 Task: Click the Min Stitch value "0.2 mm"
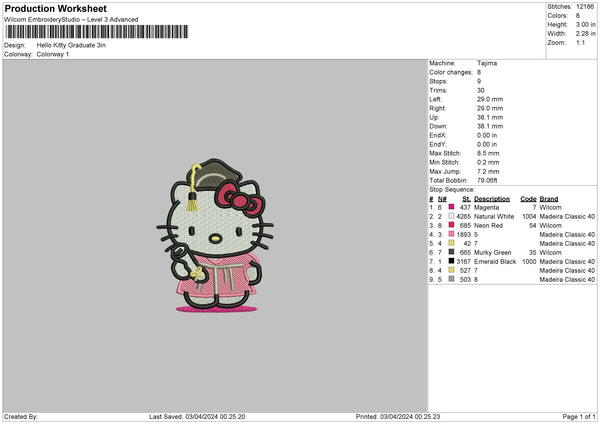coord(488,162)
